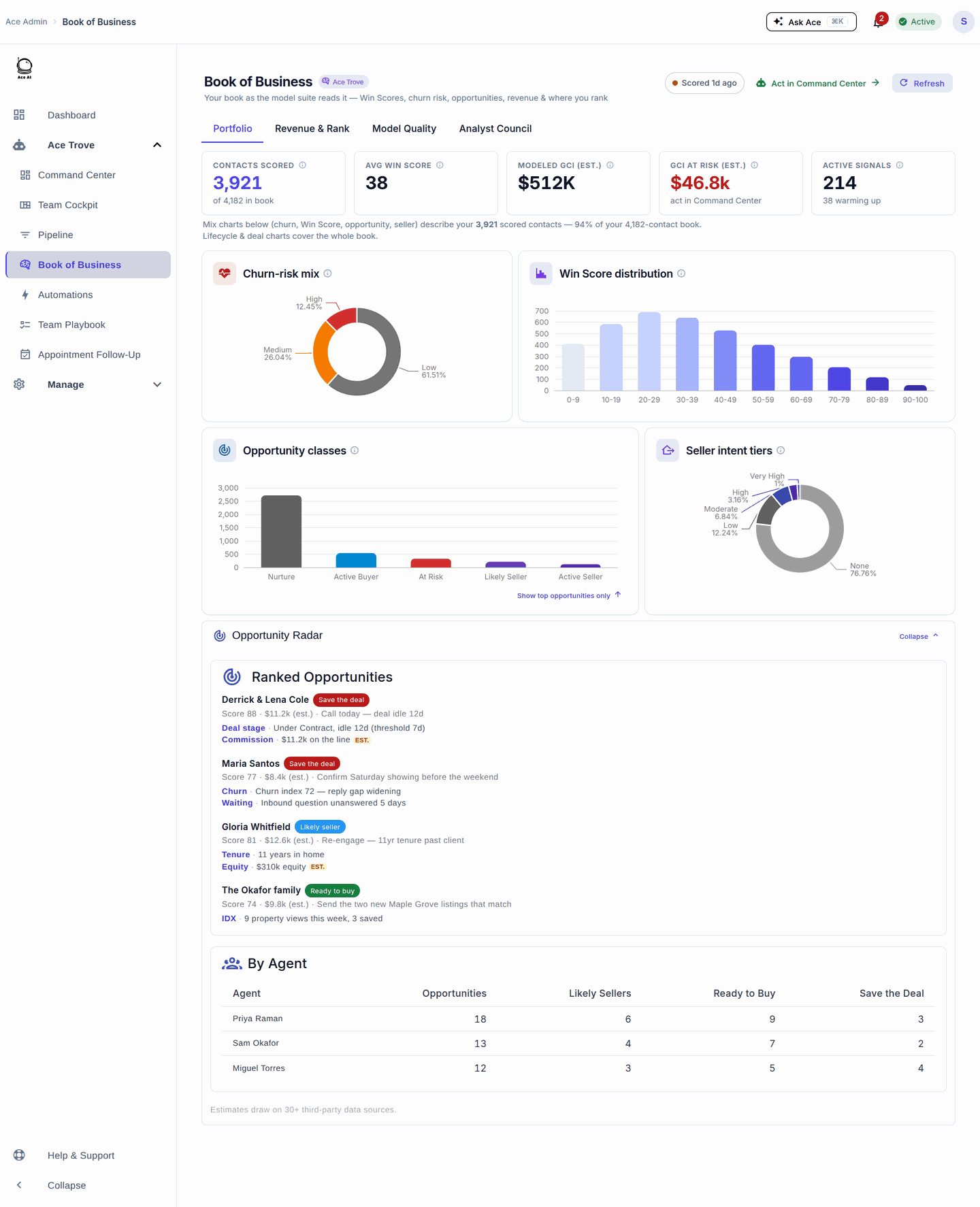Collapse the Ace Trove sidebar section
The height and width of the screenshot is (1207, 980).
click(x=157, y=145)
